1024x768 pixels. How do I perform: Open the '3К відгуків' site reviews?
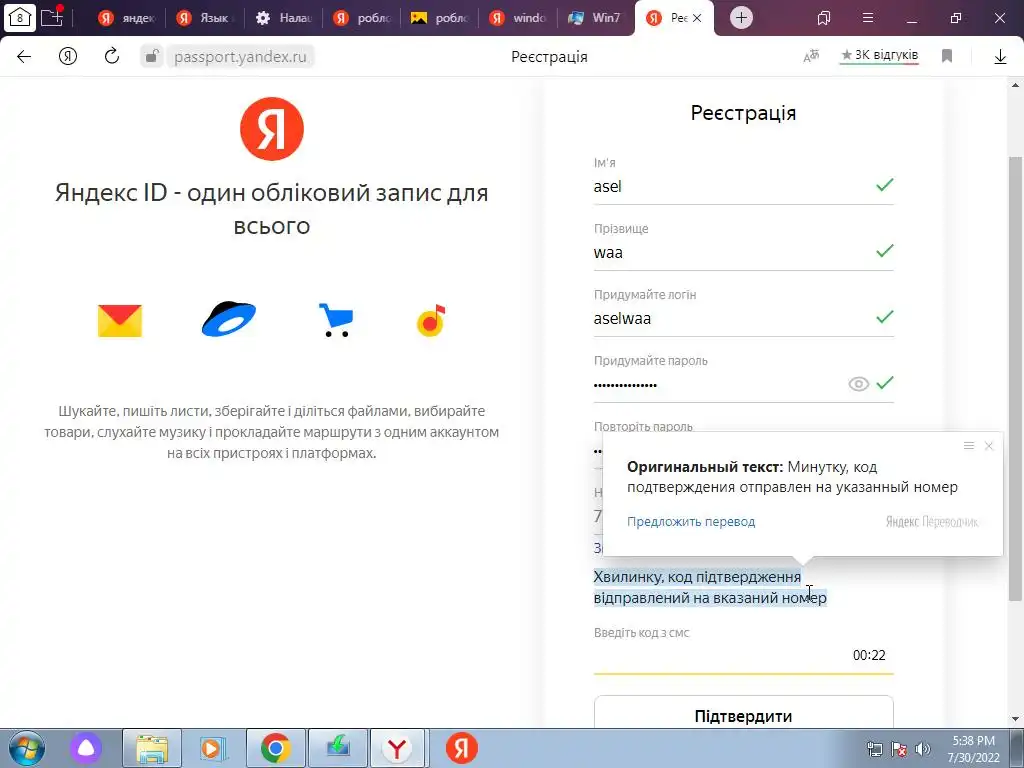coord(880,56)
